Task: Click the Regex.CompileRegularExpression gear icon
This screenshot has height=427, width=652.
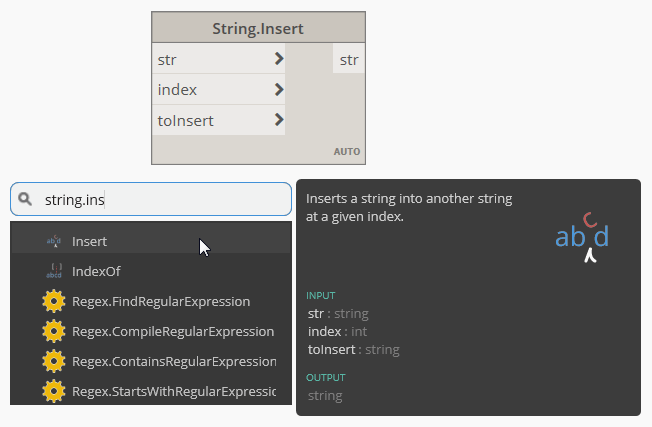Action: pos(54,331)
